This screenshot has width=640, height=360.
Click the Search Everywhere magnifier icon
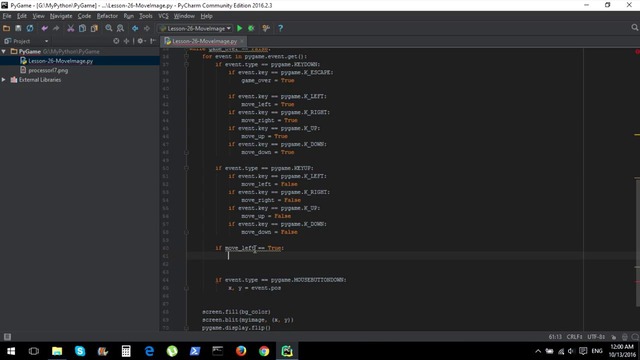click(x=635, y=27)
